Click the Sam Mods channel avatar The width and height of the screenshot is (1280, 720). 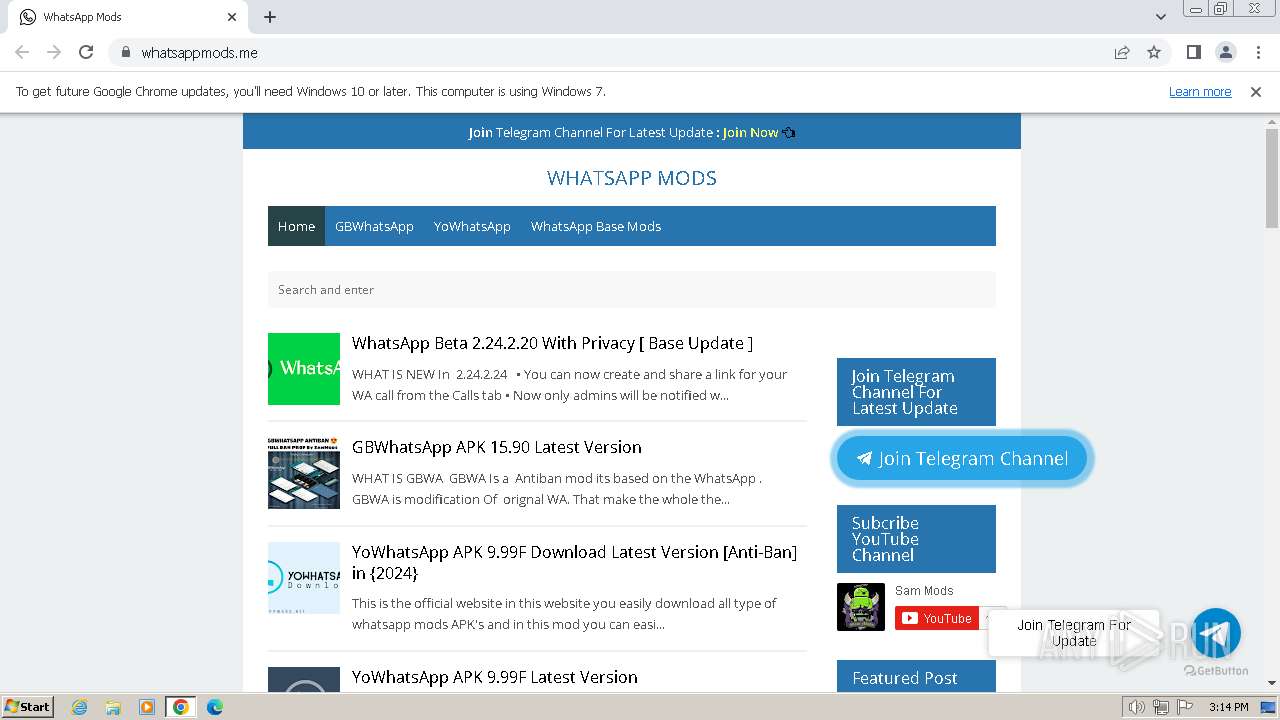pyautogui.click(x=861, y=607)
